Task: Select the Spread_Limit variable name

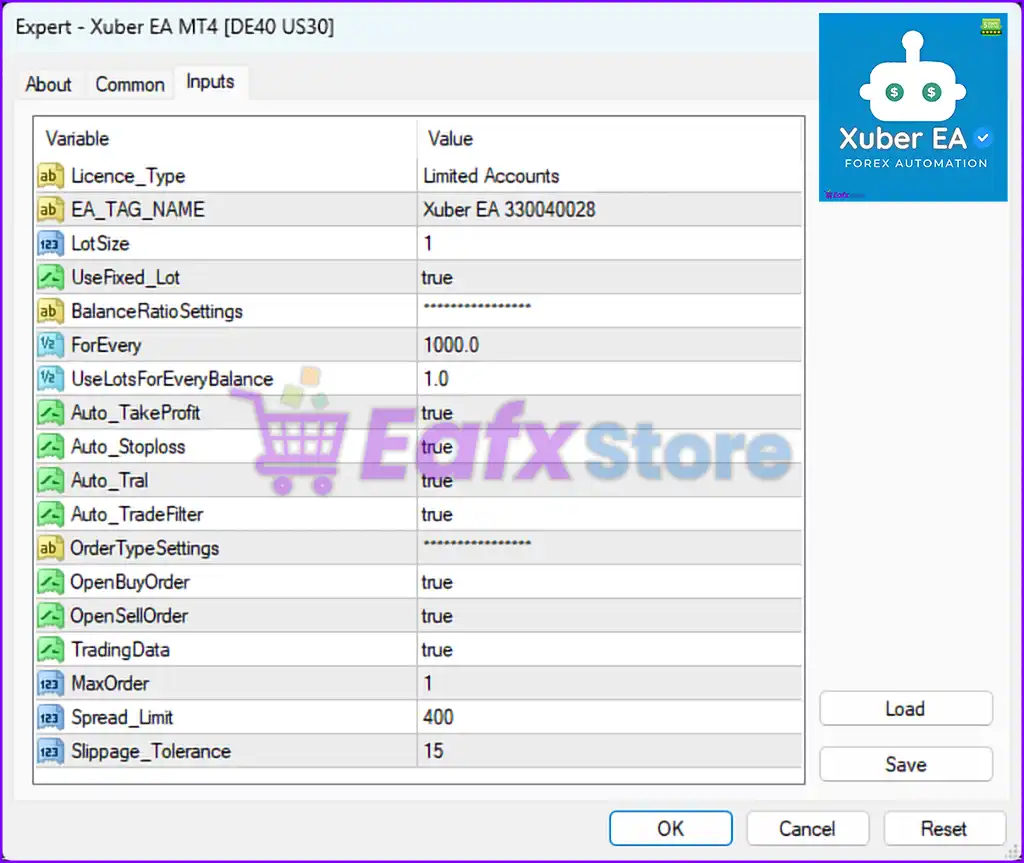Action: point(122,717)
